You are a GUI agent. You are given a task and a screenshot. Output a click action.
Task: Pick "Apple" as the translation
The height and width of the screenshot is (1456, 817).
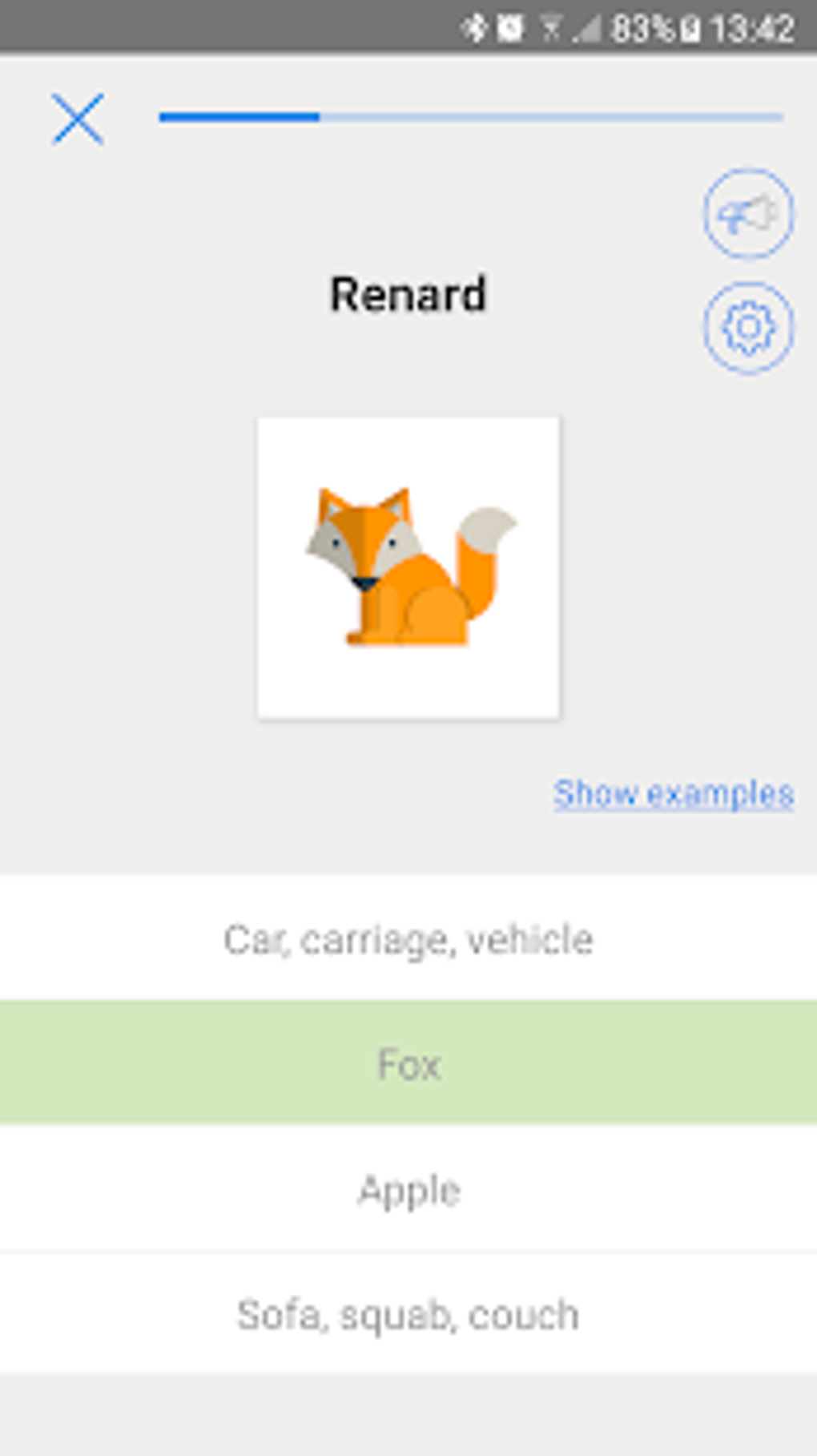408,1188
